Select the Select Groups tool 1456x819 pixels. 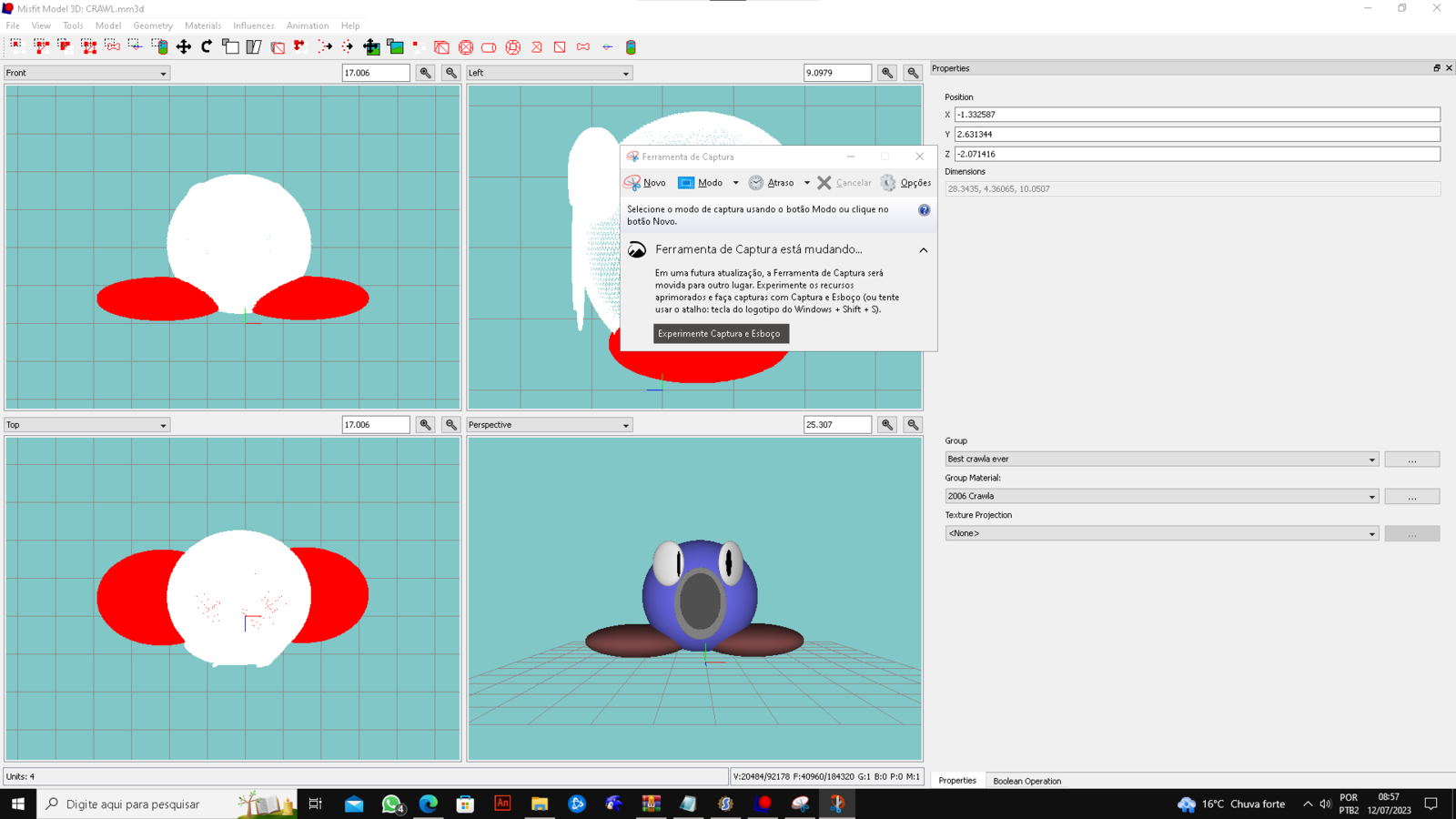click(88, 46)
